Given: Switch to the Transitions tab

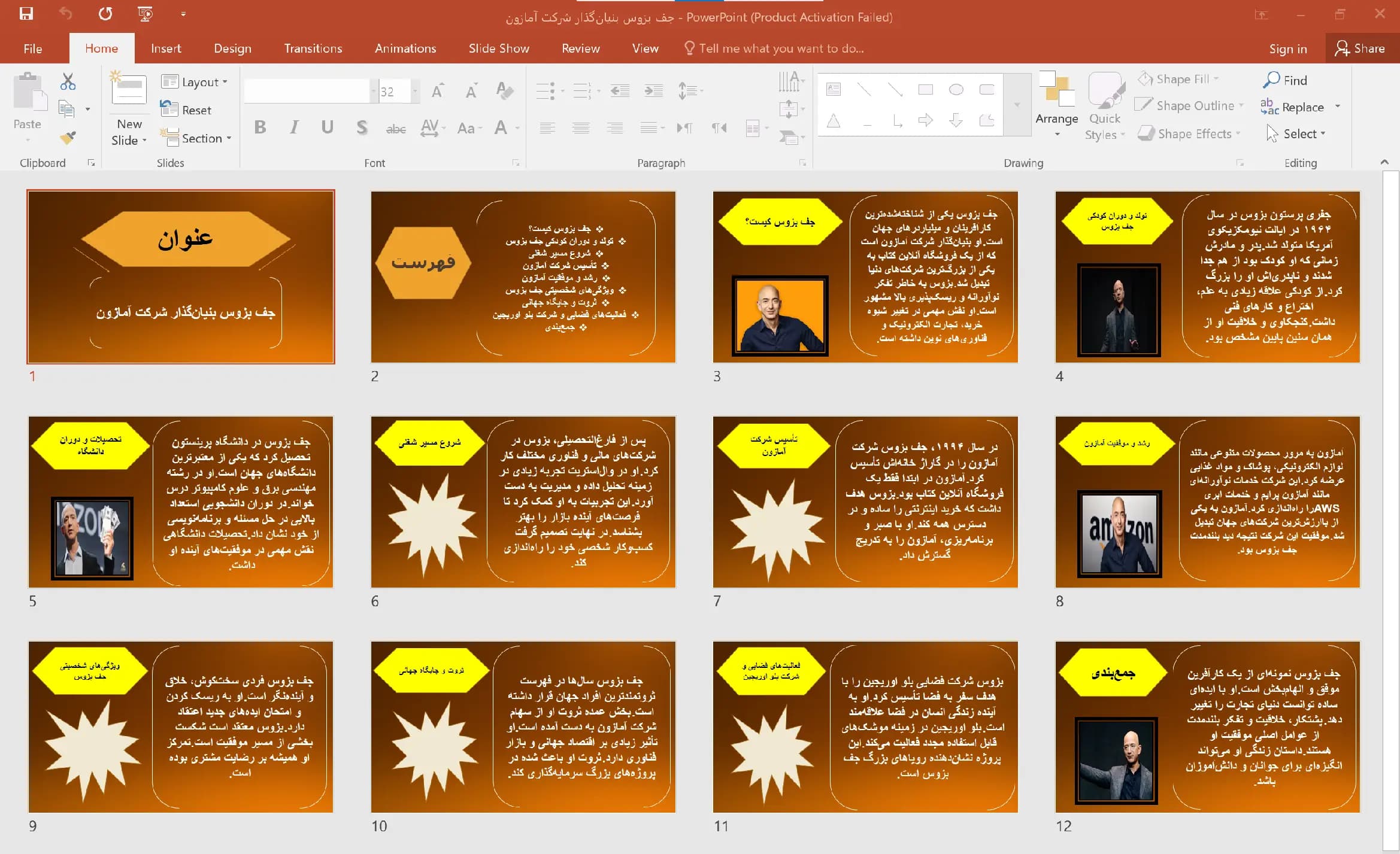Looking at the screenshot, I should [313, 48].
